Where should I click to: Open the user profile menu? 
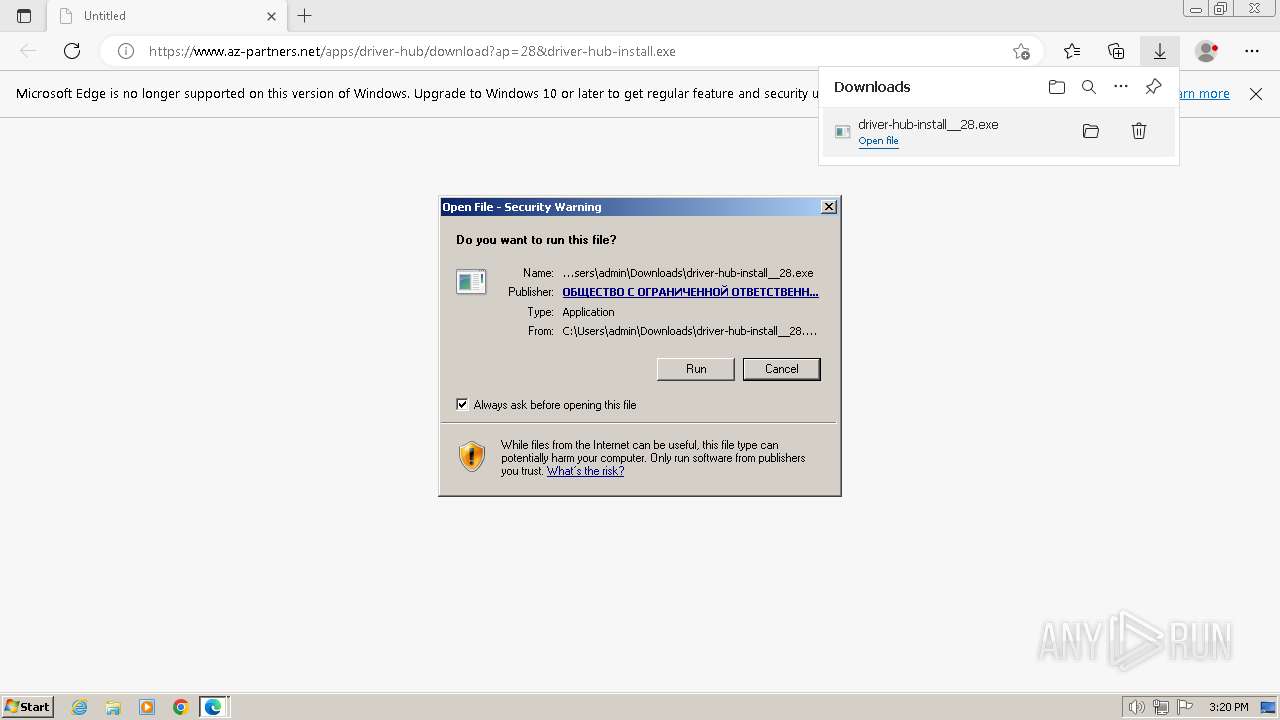pos(1207,51)
